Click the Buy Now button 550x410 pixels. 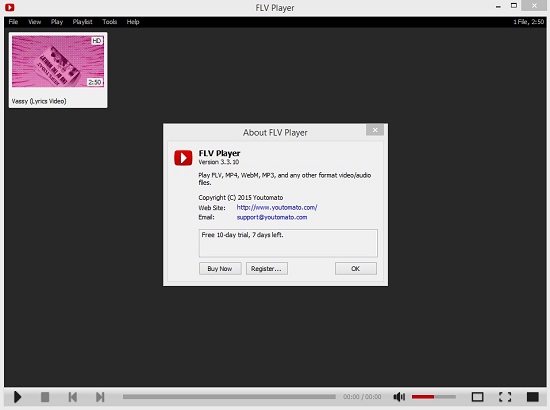(x=220, y=269)
